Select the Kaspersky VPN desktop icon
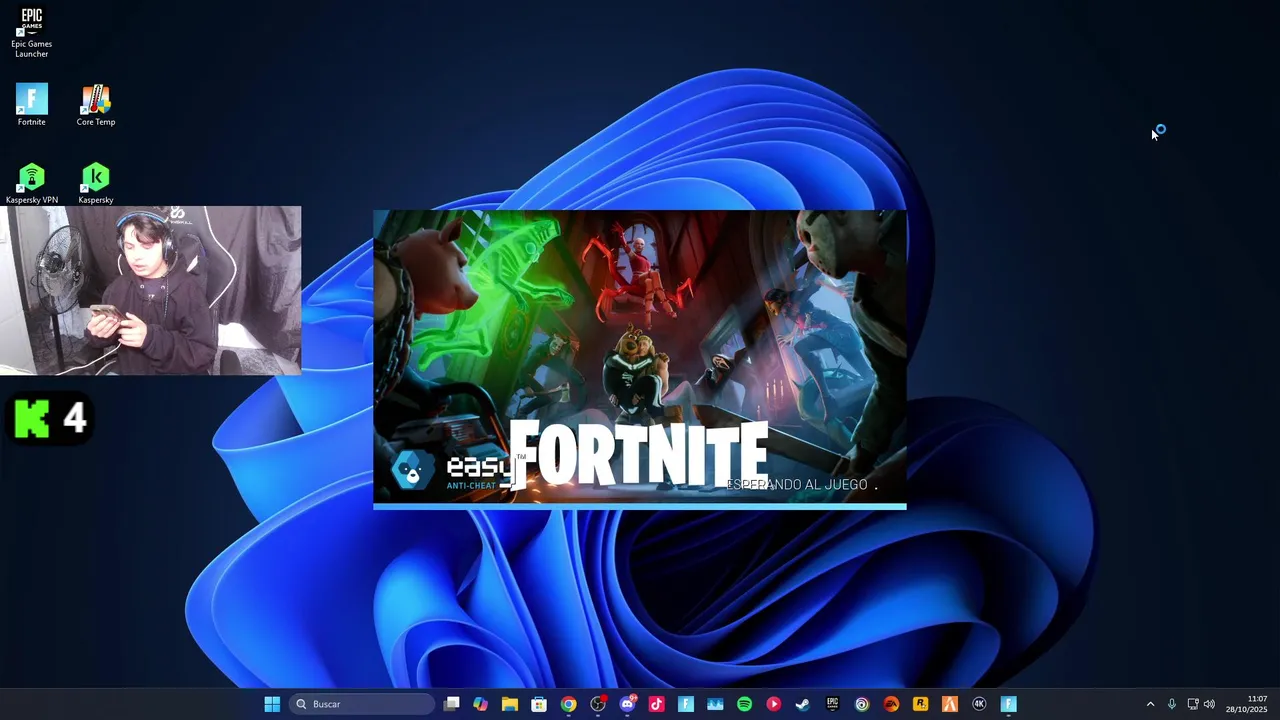1280x720 pixels. (32, 184)
